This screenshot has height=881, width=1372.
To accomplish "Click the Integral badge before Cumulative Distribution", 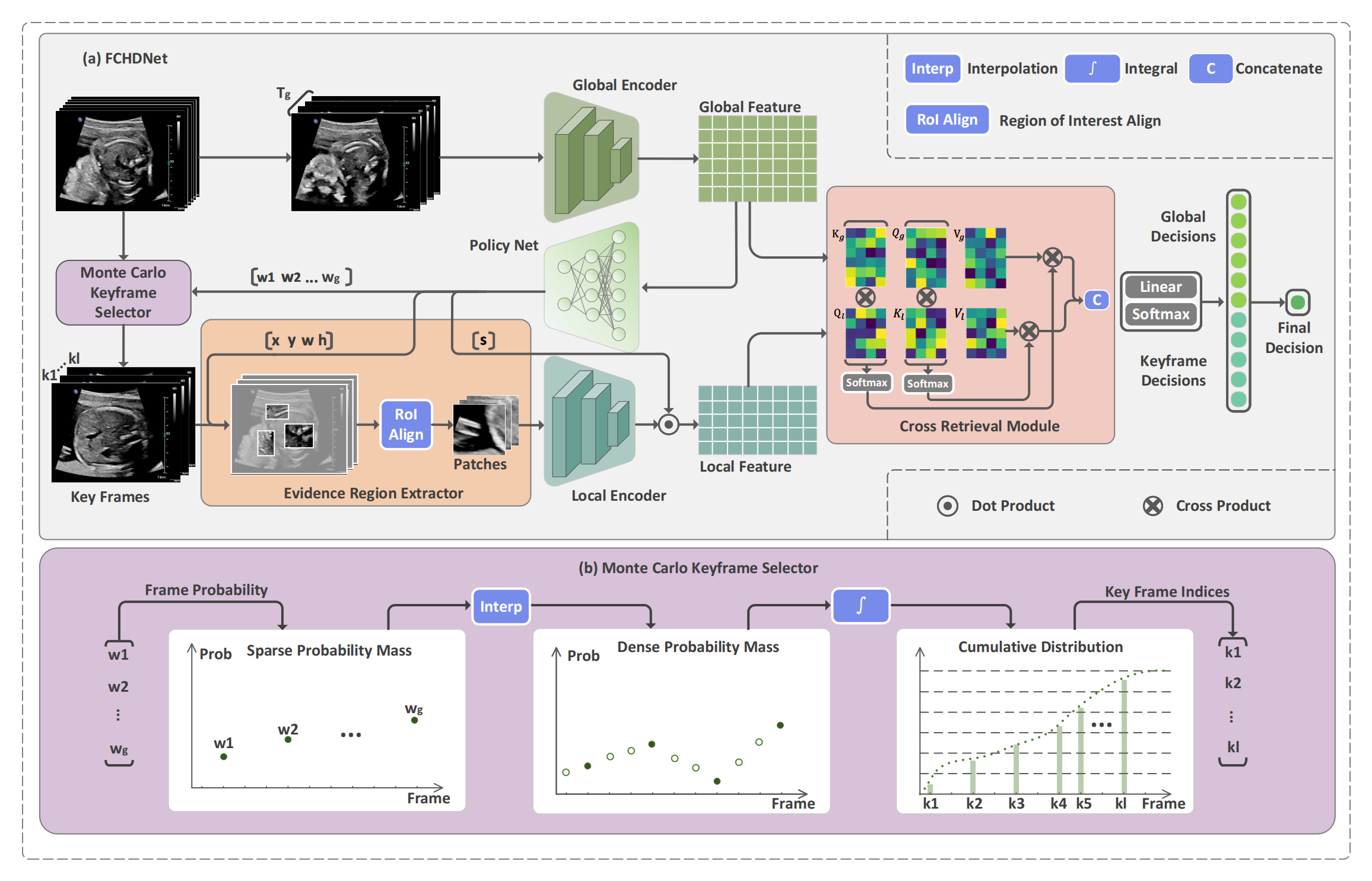I will click(860, 606).
